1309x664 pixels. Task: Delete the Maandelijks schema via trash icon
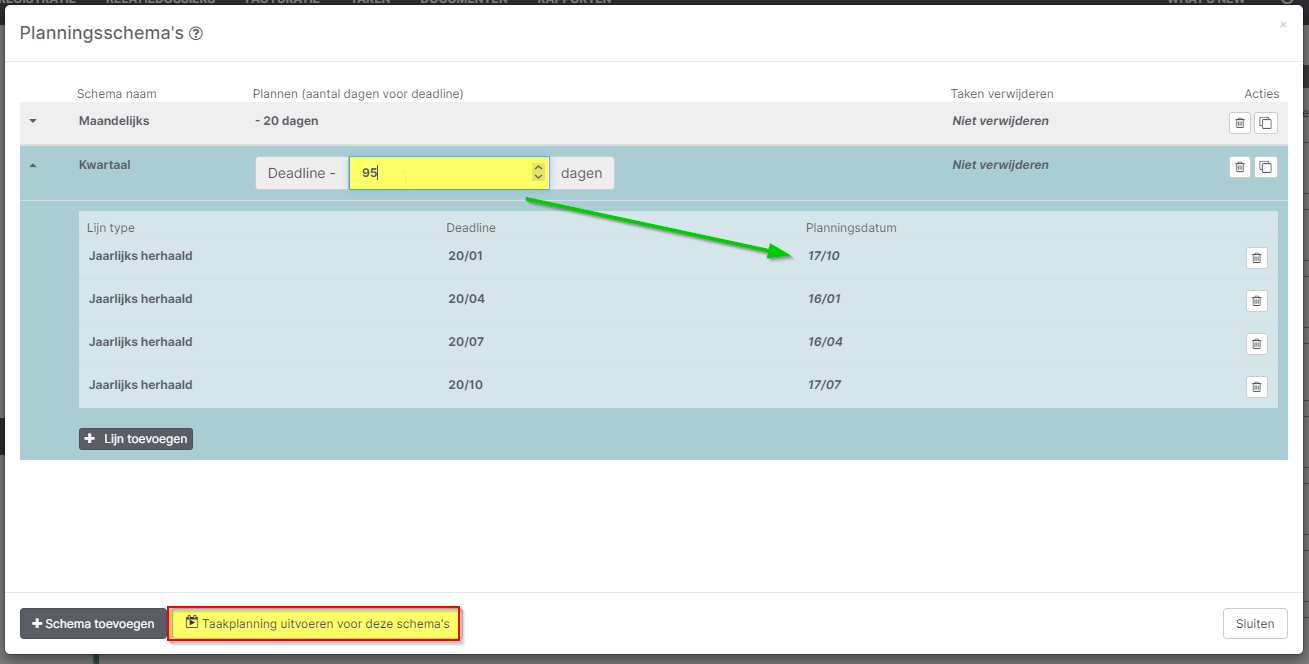[x=1240, y=123]
